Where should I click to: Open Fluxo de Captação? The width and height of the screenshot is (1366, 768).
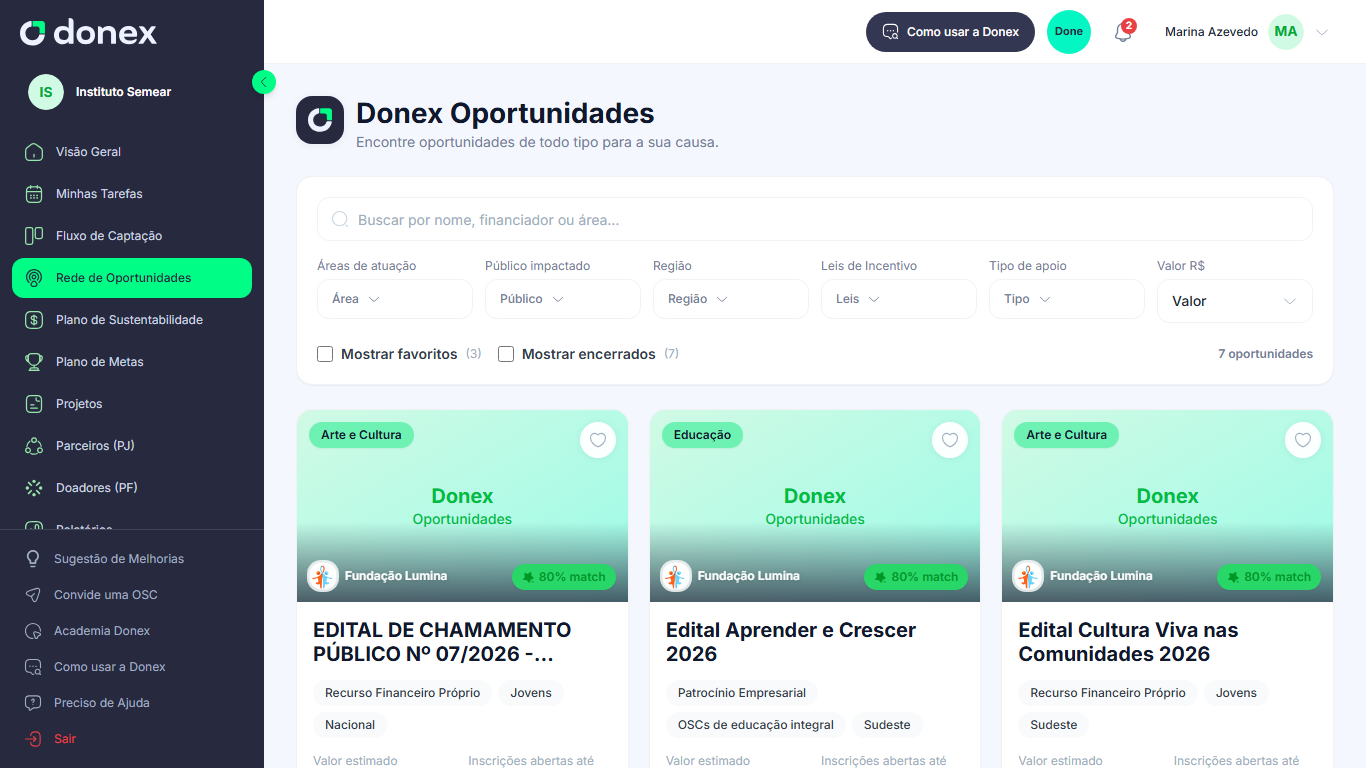(132, 236)
